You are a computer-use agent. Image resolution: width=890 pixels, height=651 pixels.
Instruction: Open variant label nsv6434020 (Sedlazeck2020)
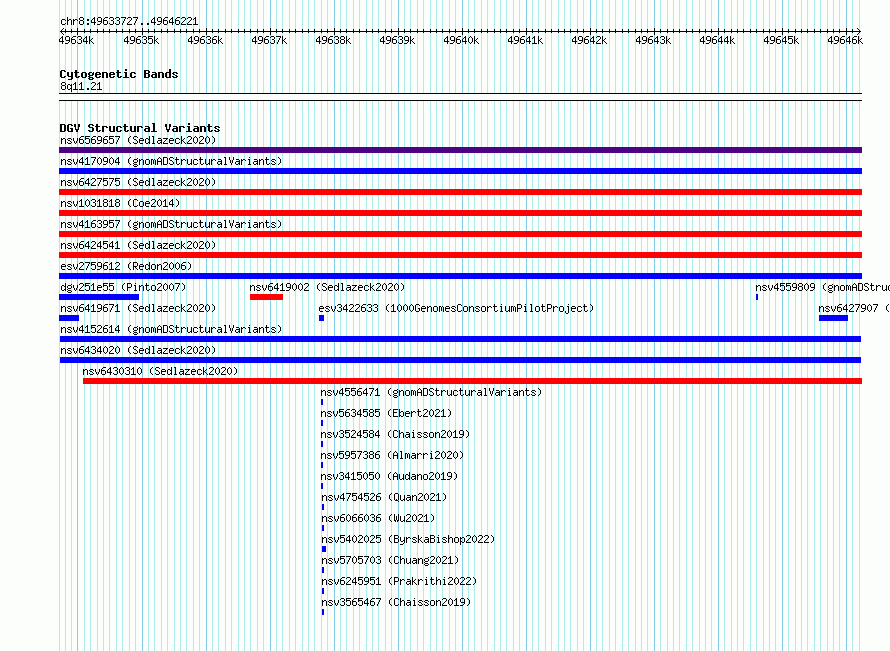click(x=138, y=350)
